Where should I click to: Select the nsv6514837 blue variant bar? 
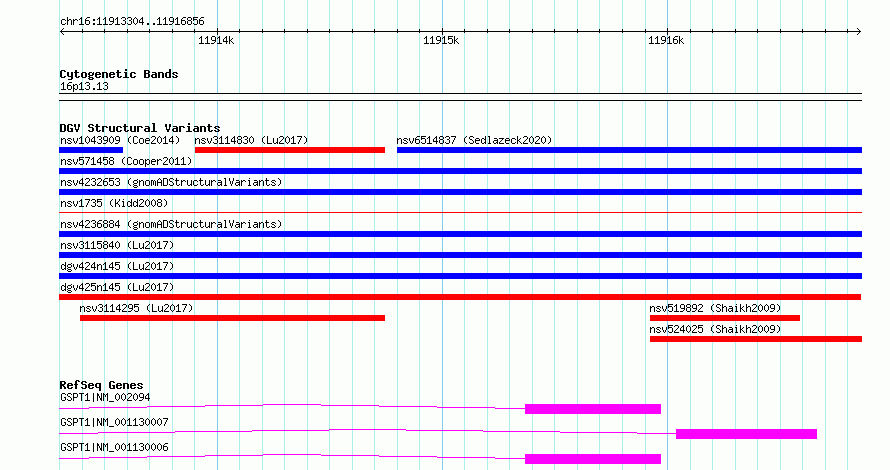(629, 150)
